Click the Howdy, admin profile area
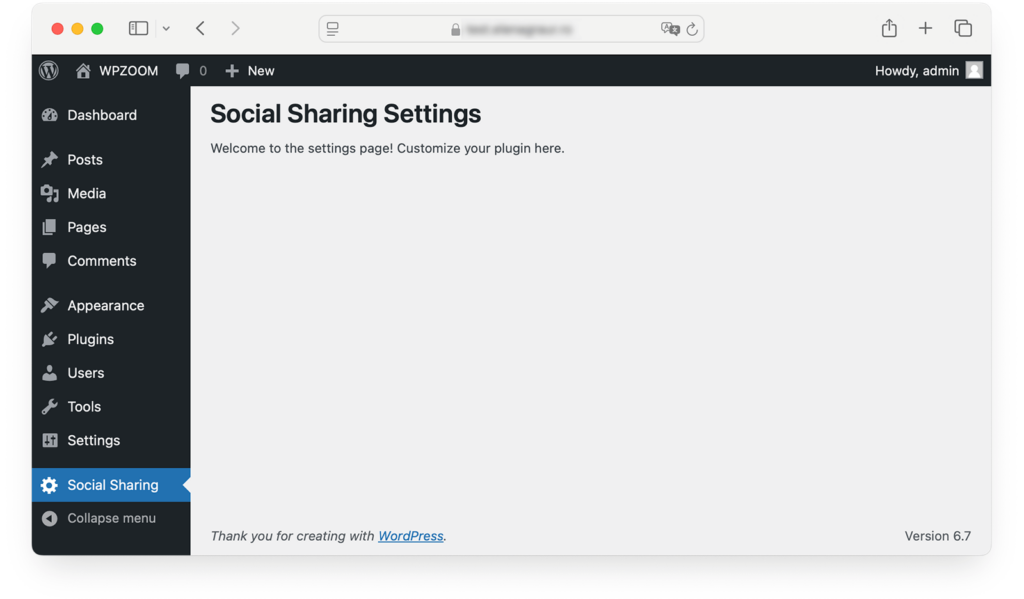 928,71
